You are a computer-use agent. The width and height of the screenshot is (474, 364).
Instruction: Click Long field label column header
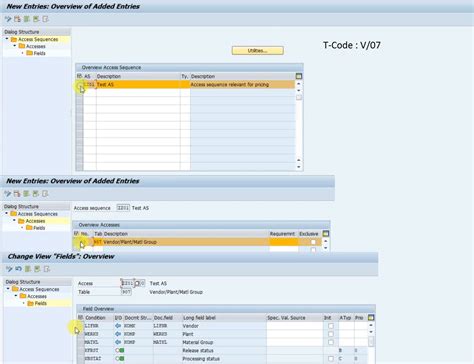point(199,318)
